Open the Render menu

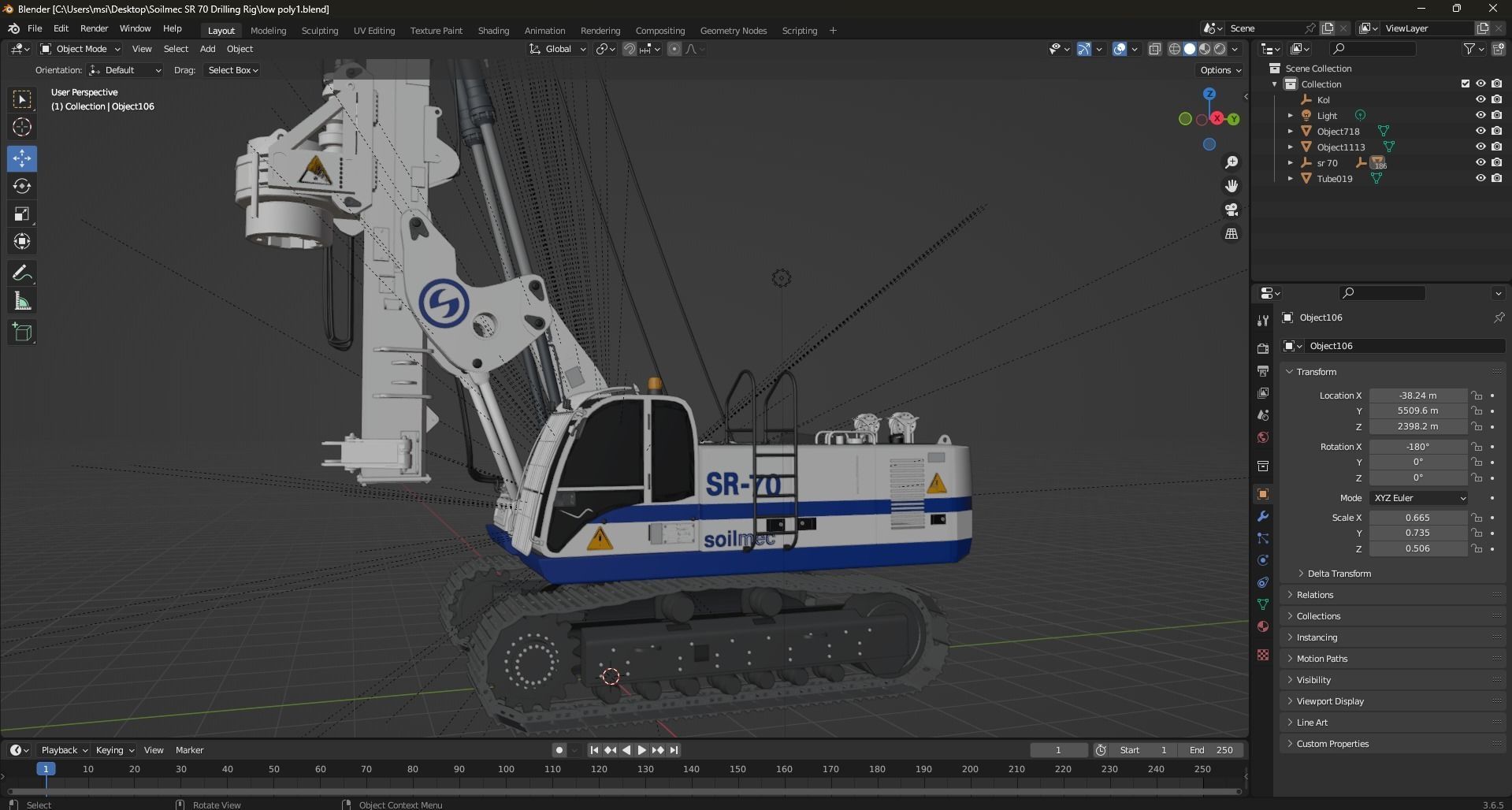tap(94, 28)
